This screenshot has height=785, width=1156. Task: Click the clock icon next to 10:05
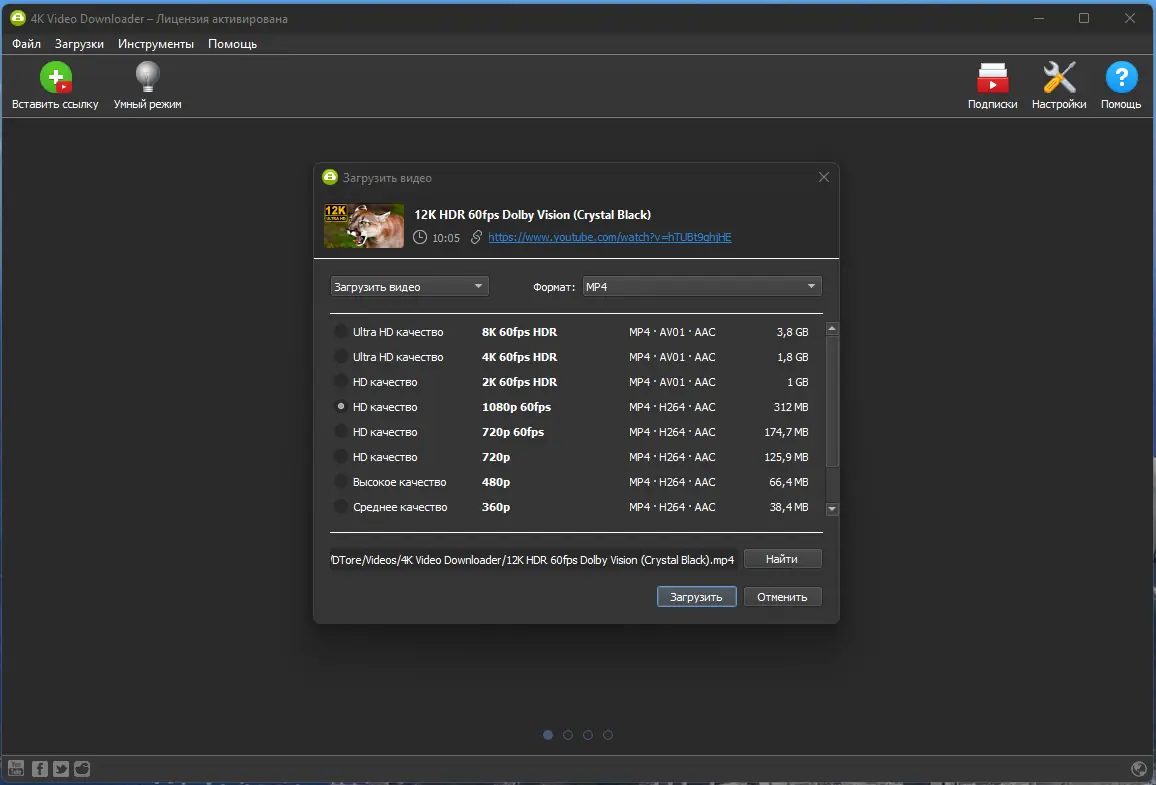tap(419, 237)
